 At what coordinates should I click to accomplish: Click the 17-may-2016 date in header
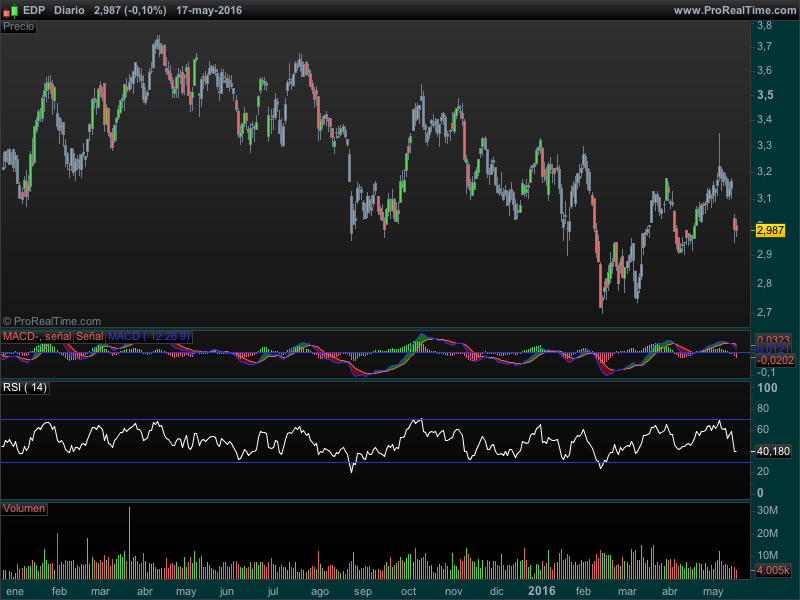click(x=209, y=10)
